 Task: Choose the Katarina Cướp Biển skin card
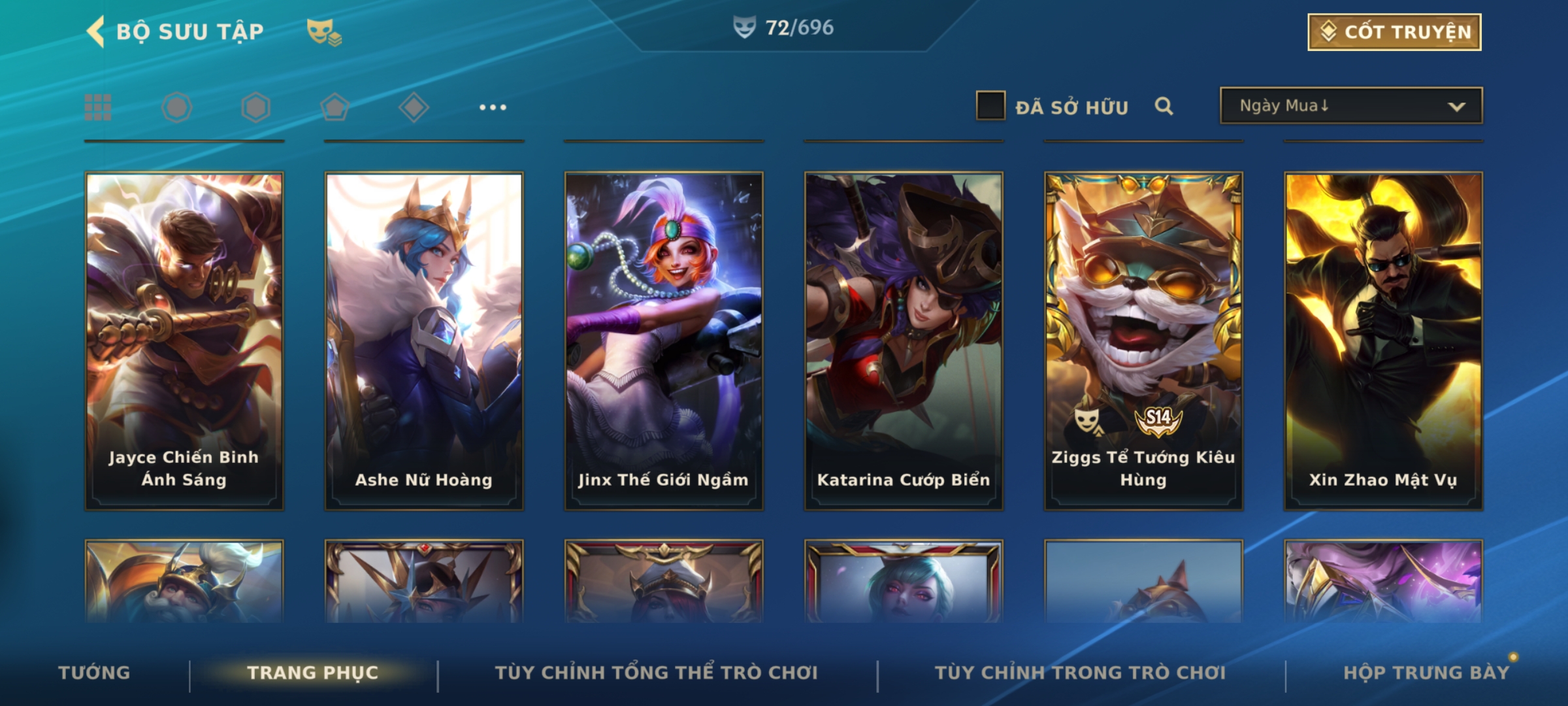tap(904, 341)
